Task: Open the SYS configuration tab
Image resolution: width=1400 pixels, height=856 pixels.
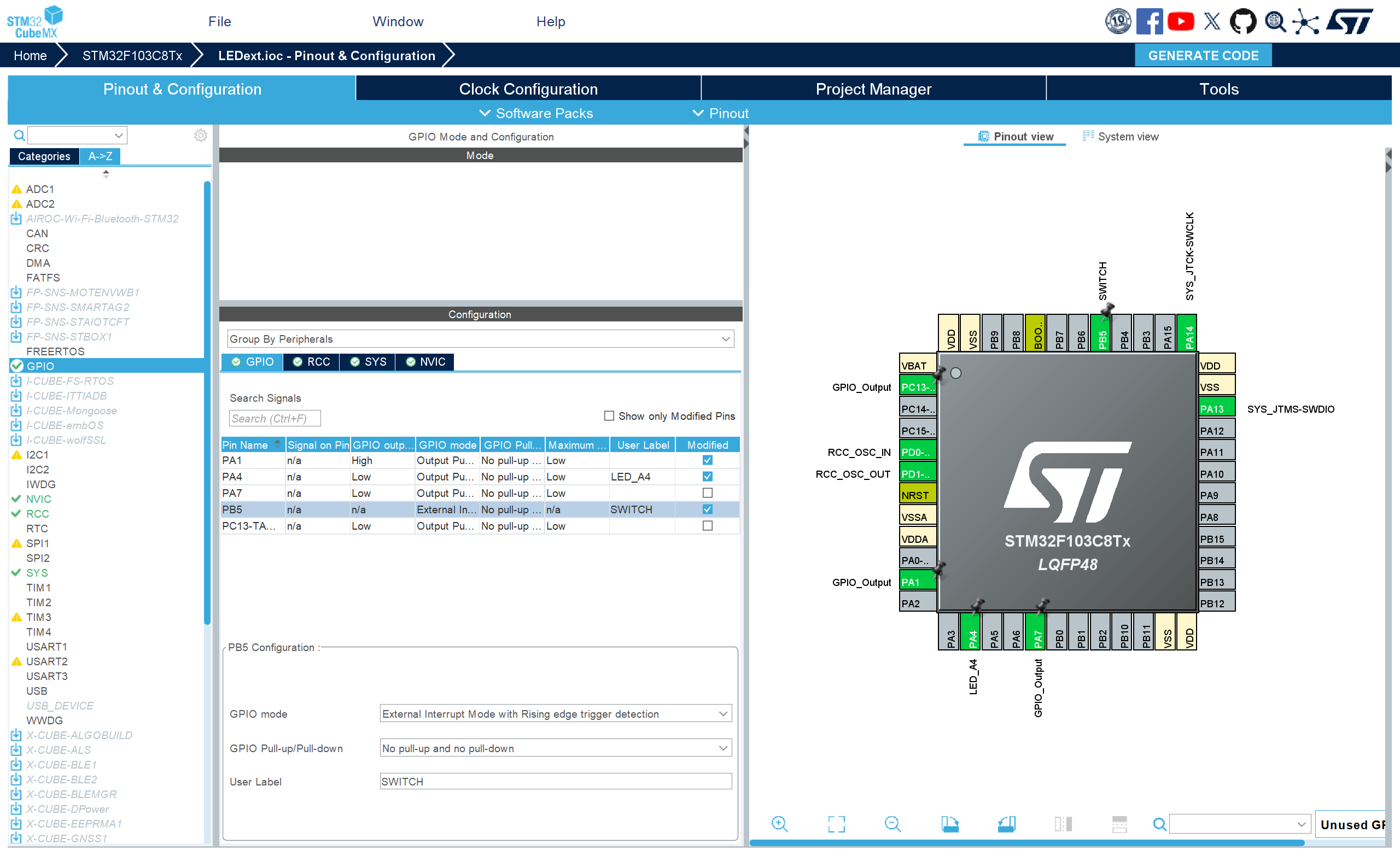Action: (x=368, y=362)
